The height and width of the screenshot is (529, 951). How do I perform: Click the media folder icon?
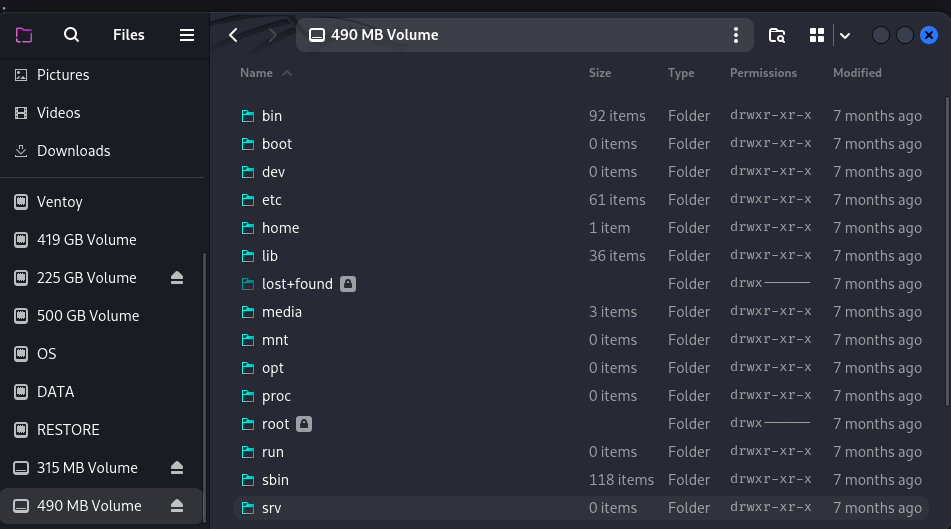tap(247, 312)
